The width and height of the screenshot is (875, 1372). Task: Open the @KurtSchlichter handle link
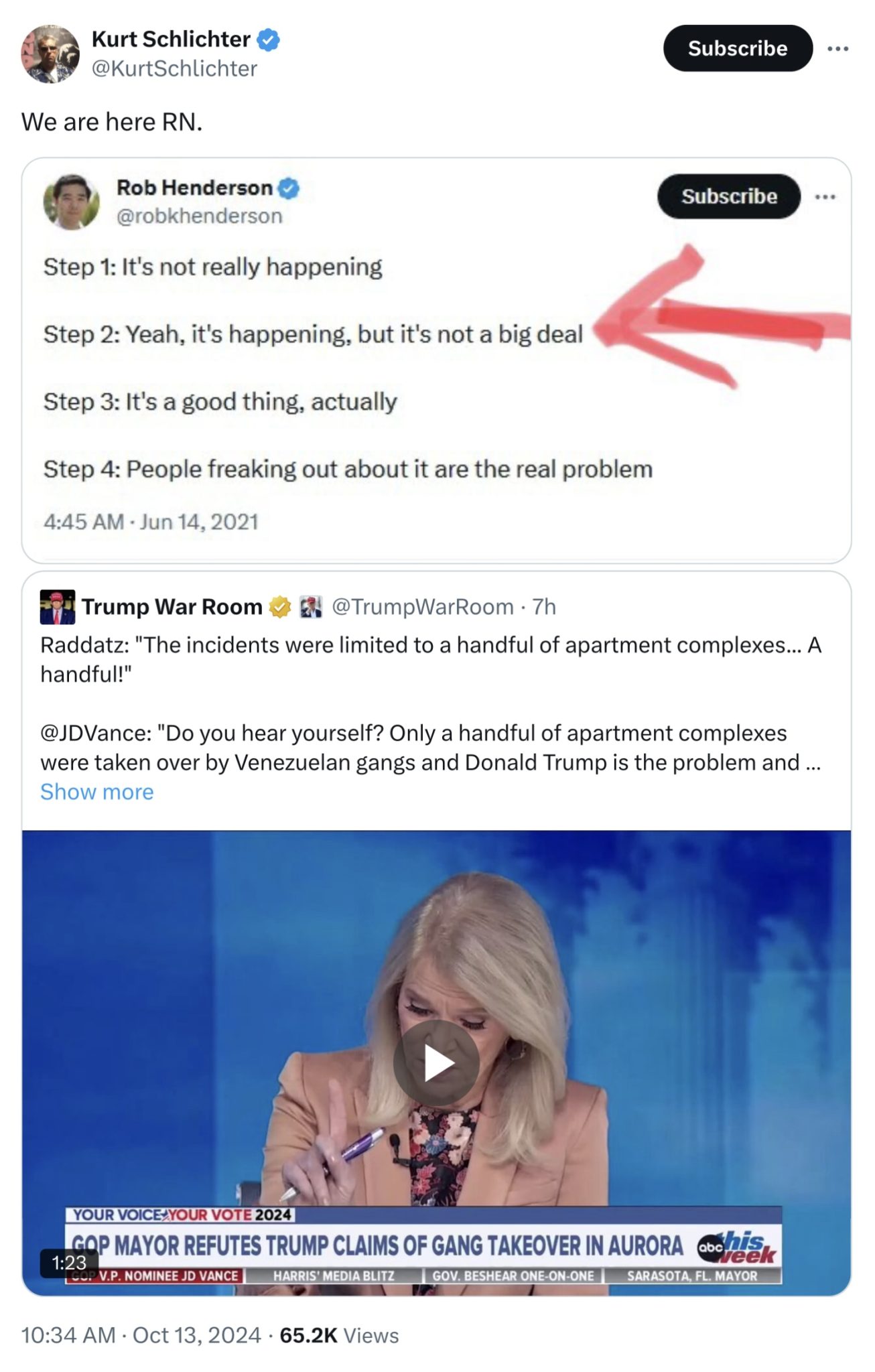174,68
